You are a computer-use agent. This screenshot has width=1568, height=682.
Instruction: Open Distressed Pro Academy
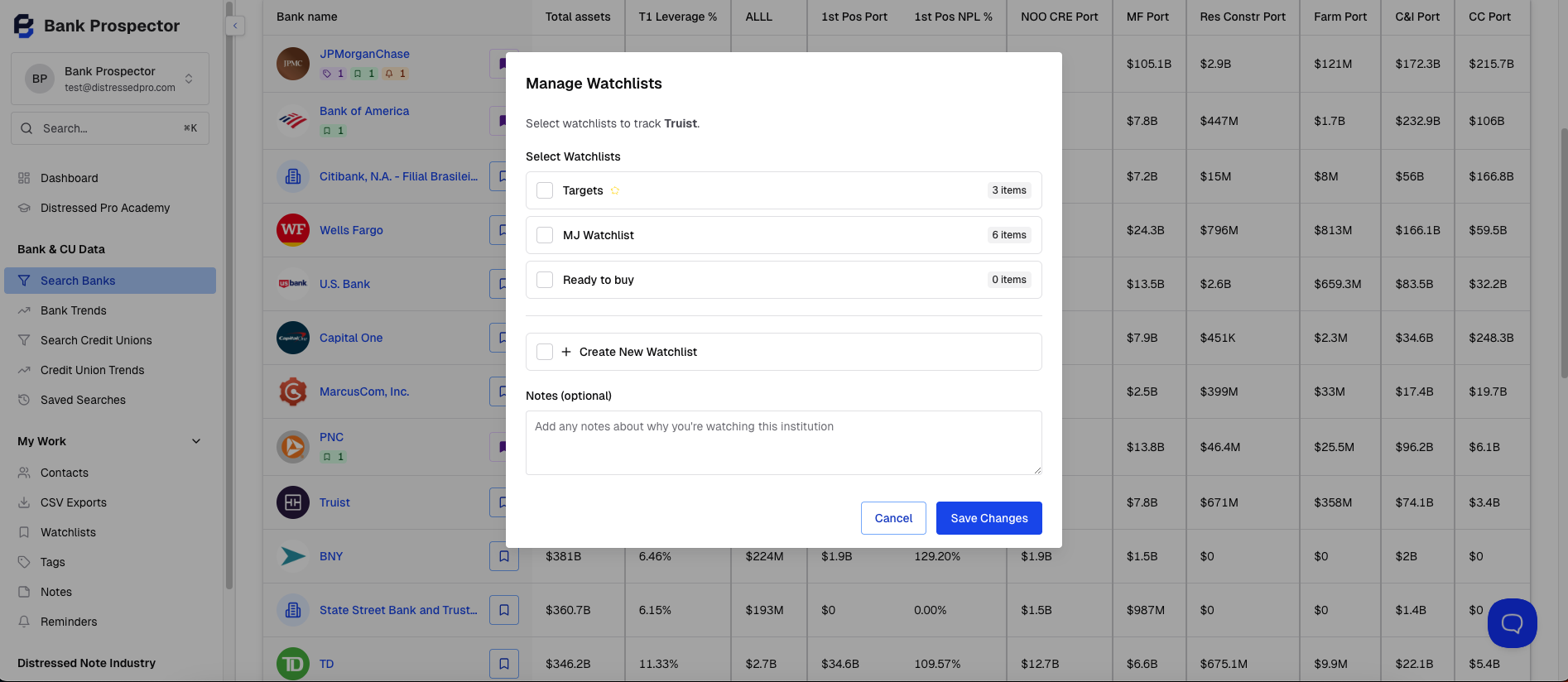tap(105, 208)
